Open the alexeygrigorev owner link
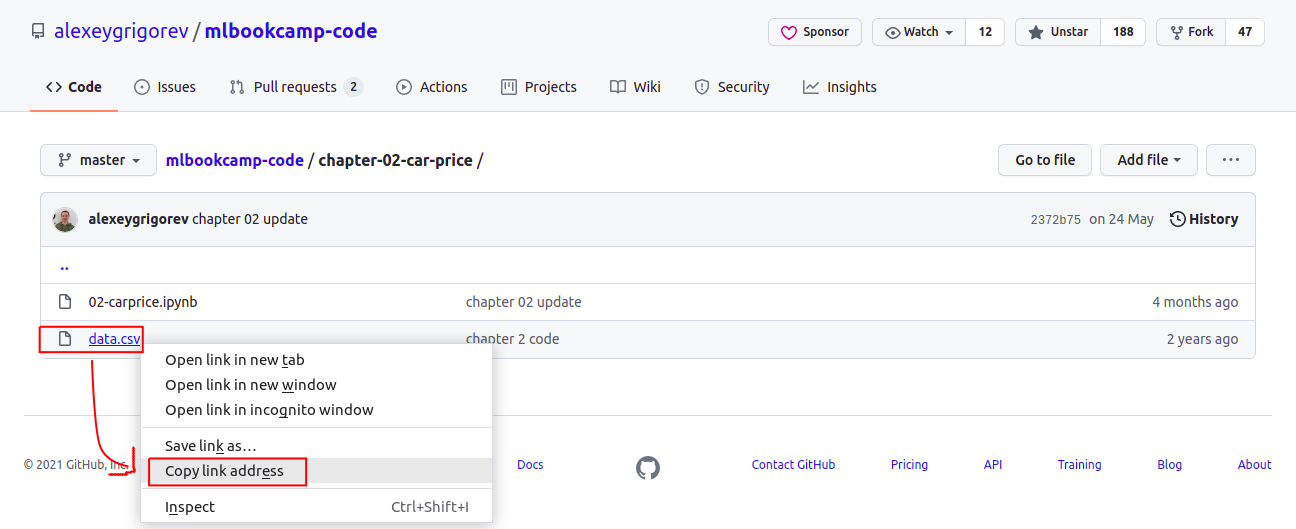This screenshot has width=1296, height=529. coord(122,31)
